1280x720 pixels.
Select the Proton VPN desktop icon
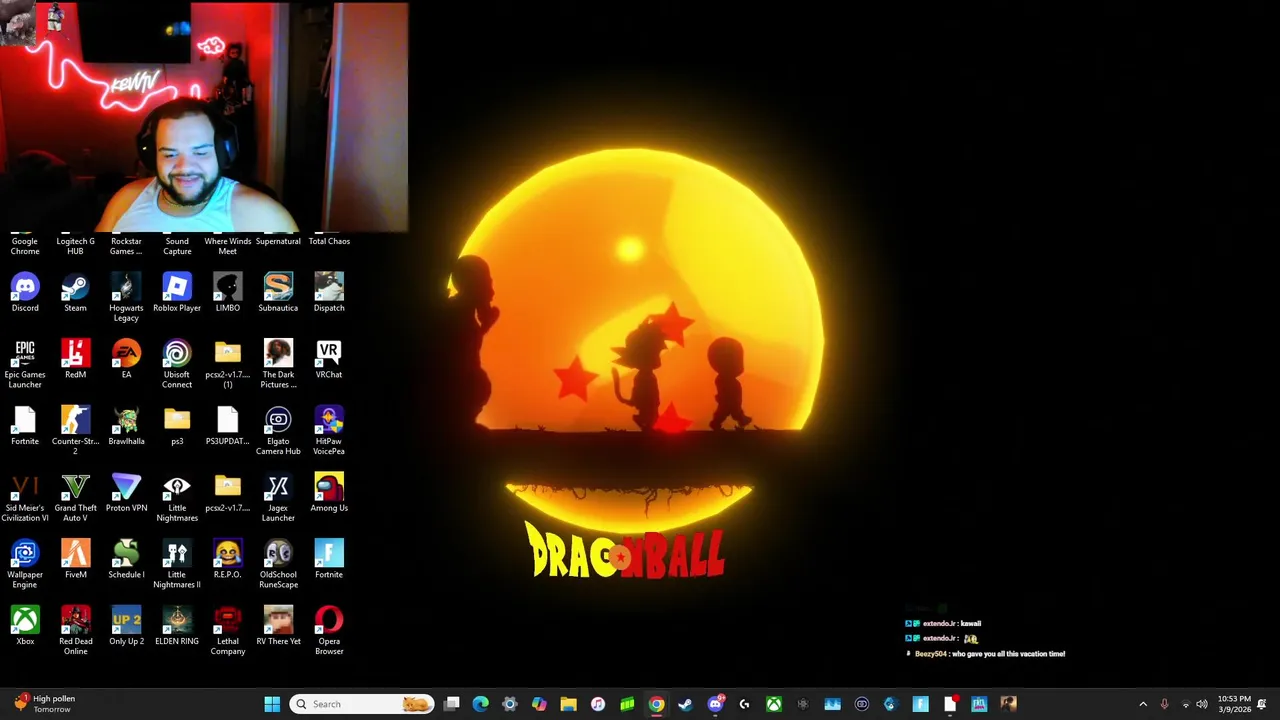pos(126,493)
